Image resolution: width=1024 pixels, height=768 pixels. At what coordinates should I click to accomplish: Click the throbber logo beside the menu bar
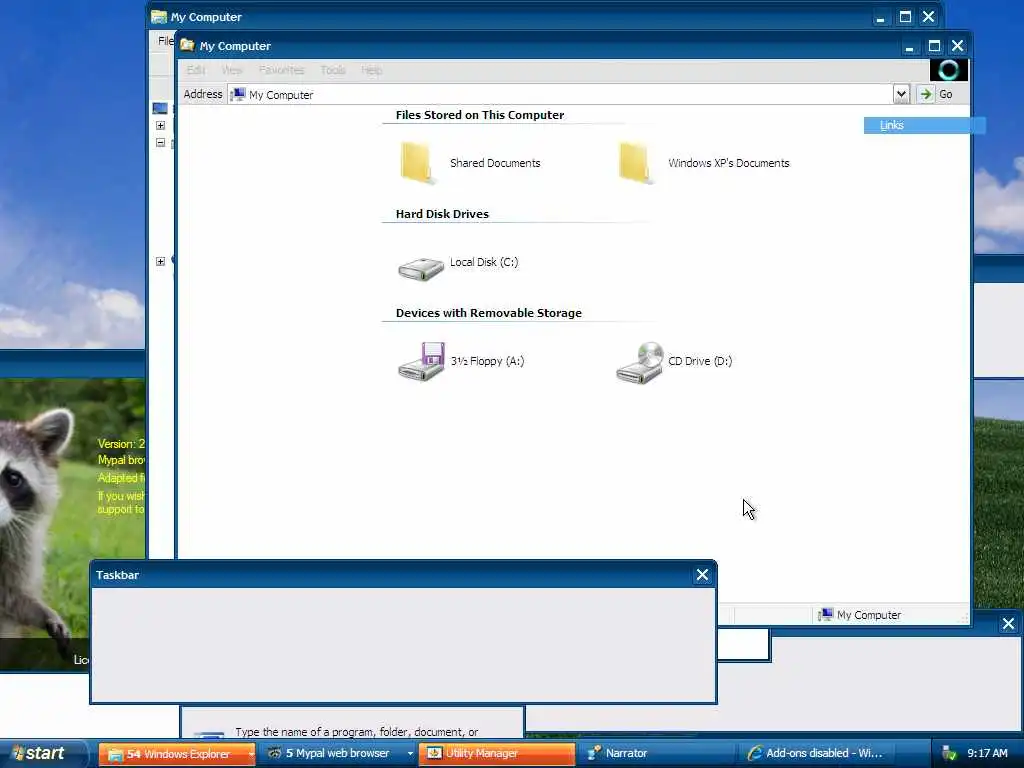coord(948,70)
